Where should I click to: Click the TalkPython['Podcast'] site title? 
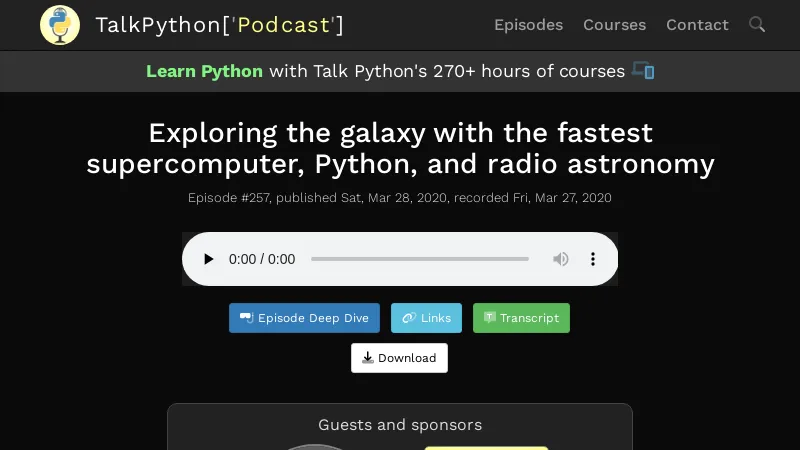click(220, 25)
